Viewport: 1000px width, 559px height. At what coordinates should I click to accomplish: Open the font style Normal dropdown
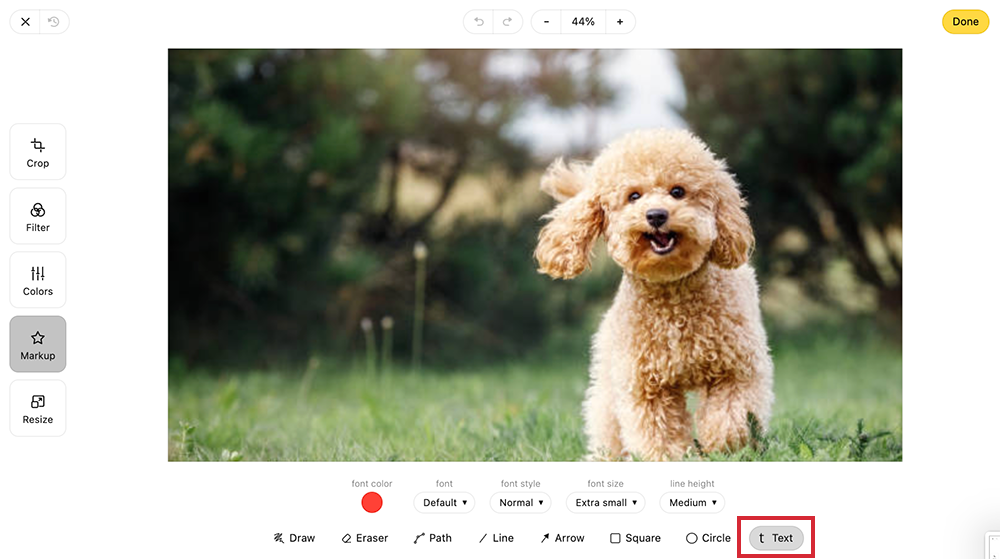[521, 503]
